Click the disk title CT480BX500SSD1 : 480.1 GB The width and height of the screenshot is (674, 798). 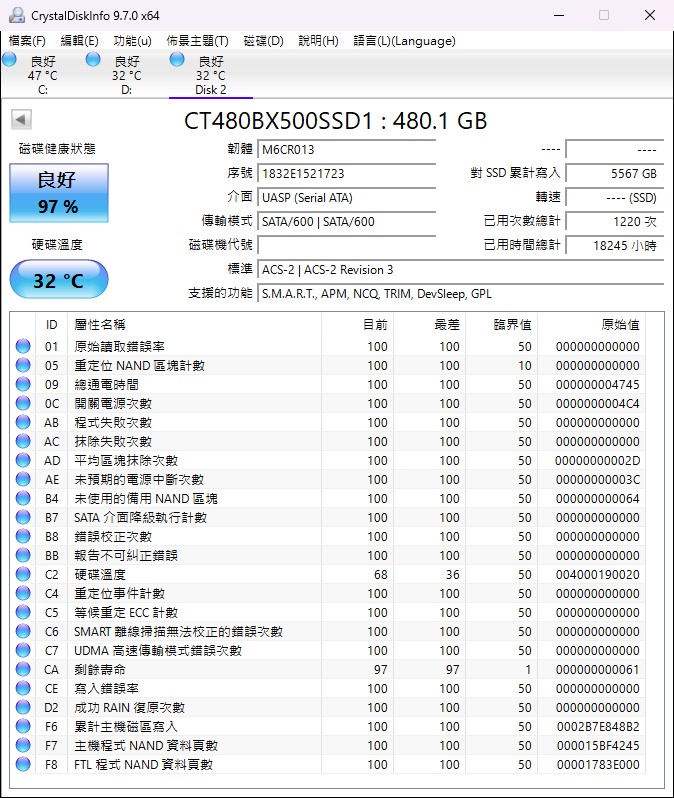pyautogui.click(x=335, y=121)
